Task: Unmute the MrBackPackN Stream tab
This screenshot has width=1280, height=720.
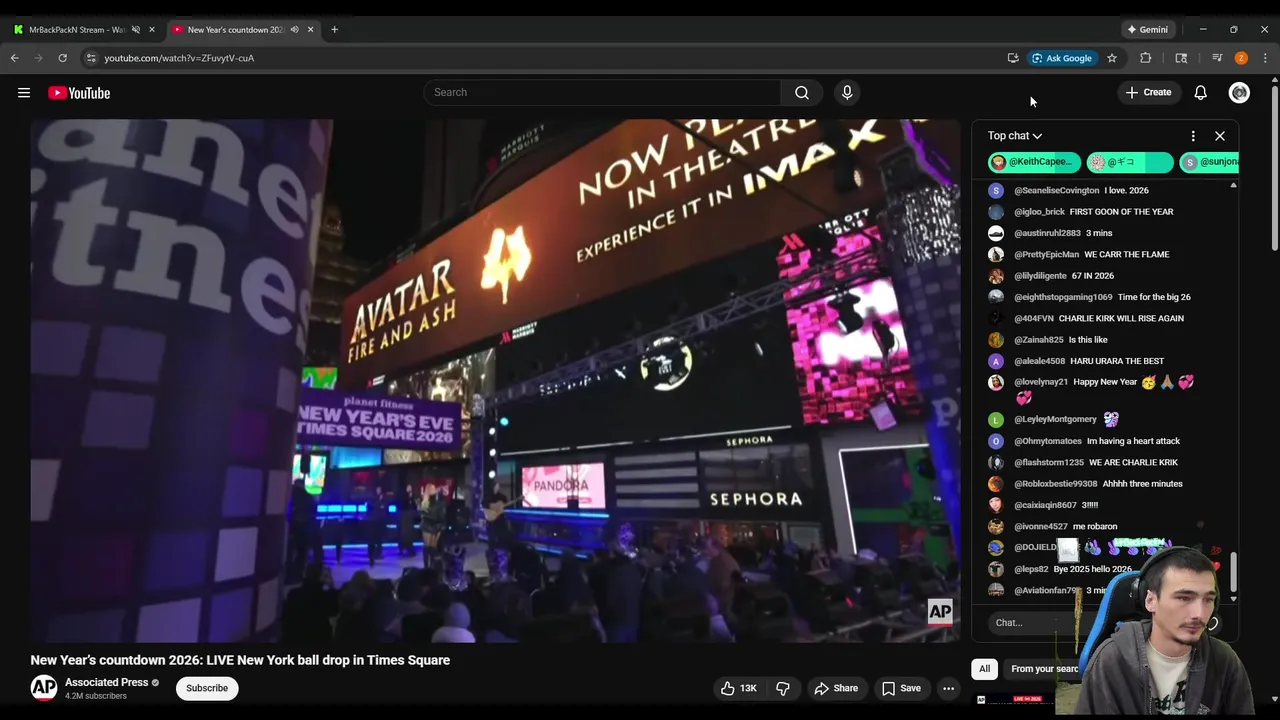Action: click(136, 29)
